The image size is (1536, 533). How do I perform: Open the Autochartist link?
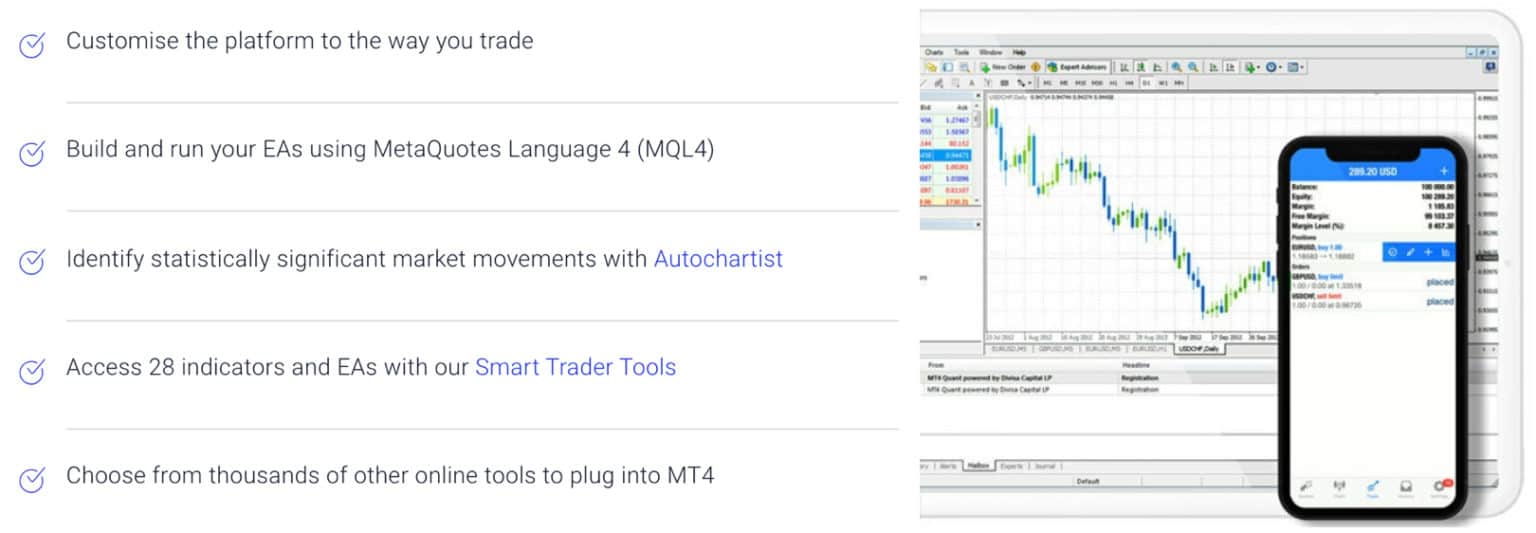coord(718,259)
